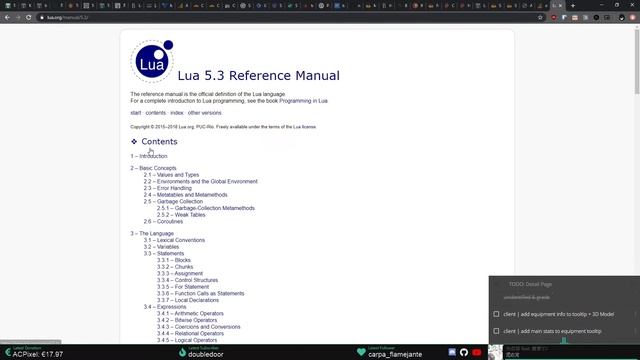Open '2.5.1 – Garbage-Collection Metamethods'
640x360 pixels.
coord(206,208)
